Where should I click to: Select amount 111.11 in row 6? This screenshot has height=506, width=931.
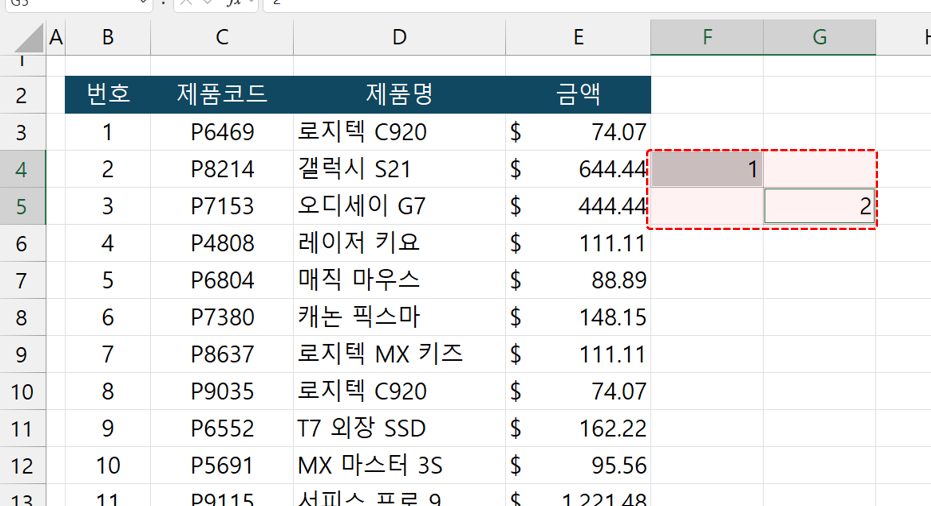578,243
